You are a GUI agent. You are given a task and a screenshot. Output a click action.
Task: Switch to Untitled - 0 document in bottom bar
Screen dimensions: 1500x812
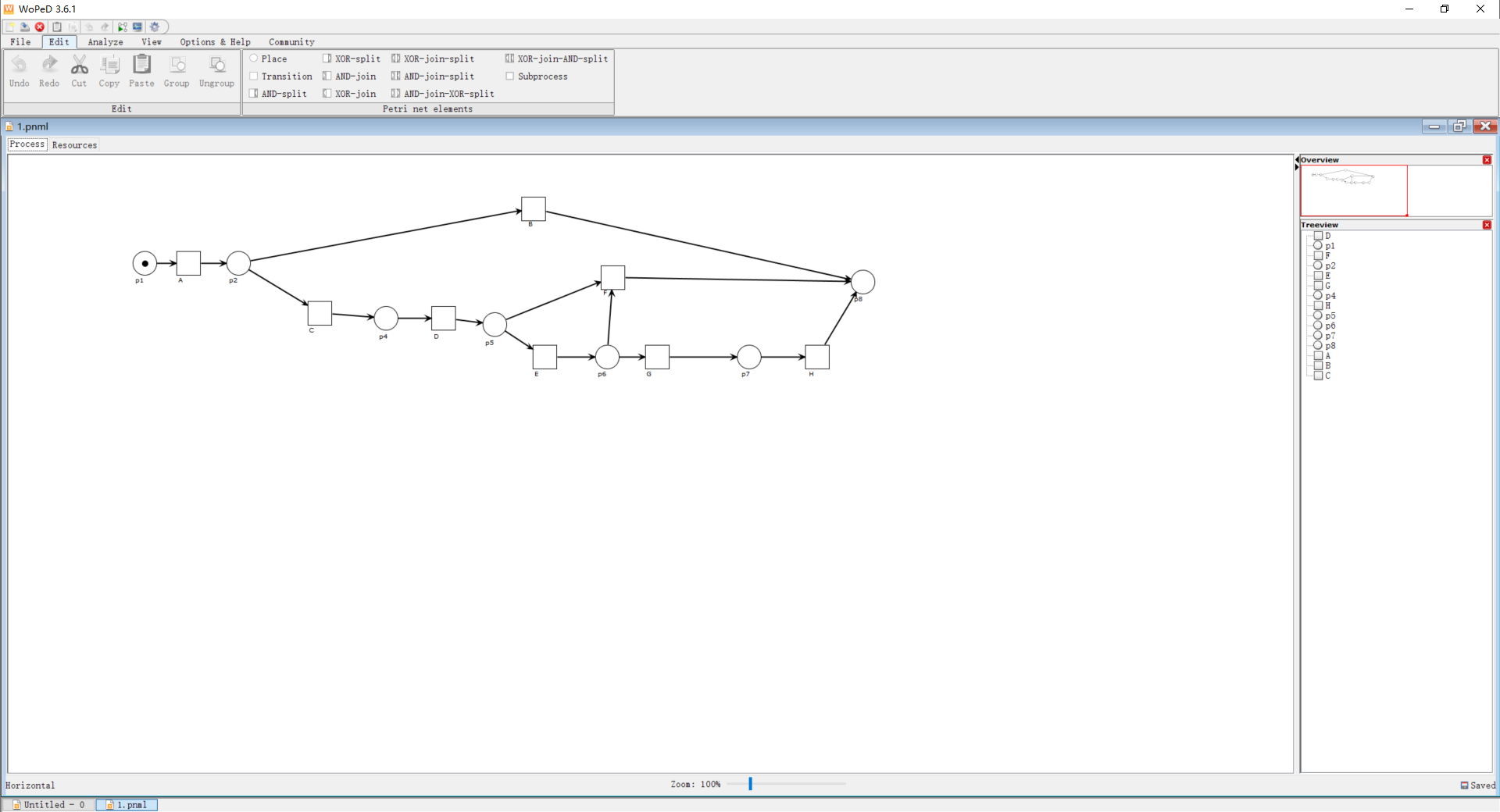pos(48,805)
